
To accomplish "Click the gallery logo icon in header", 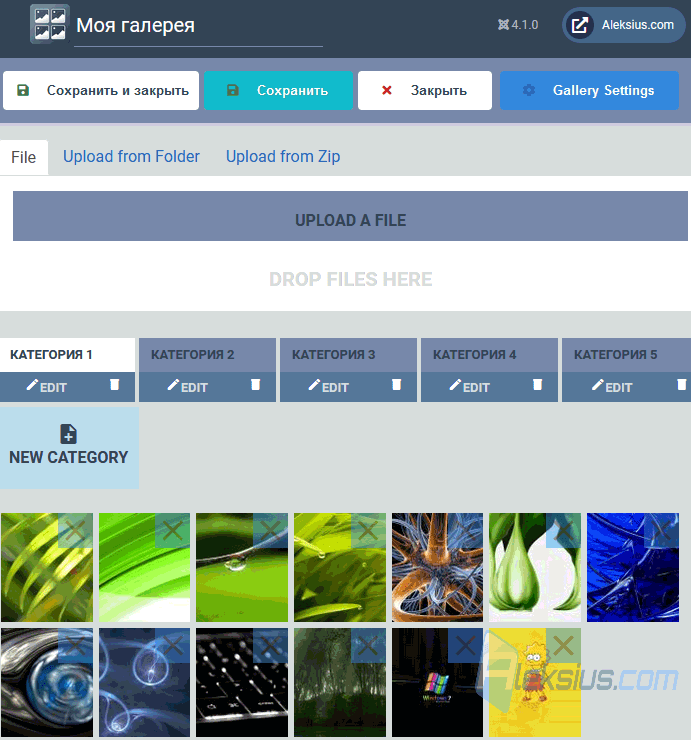I will [x=50, y=24].
